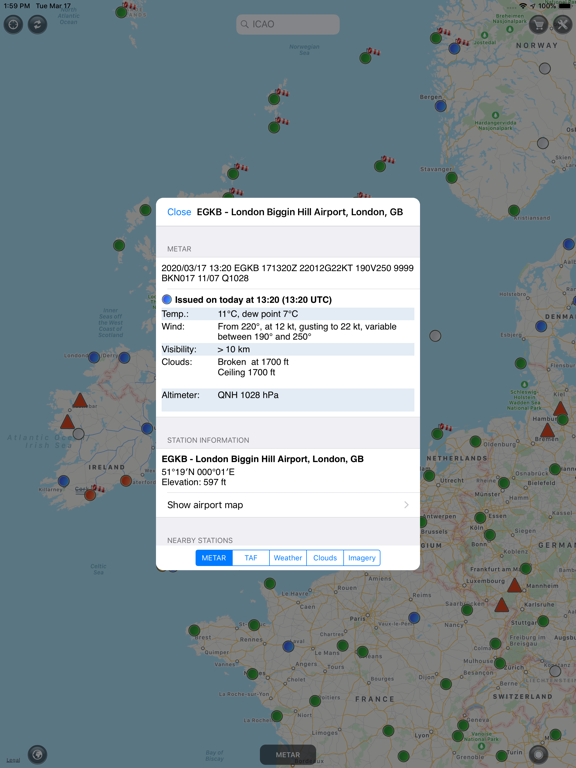This screenshot has height=768, width=576.
Task: Click the ICAO search field
Action: point(288,24)
